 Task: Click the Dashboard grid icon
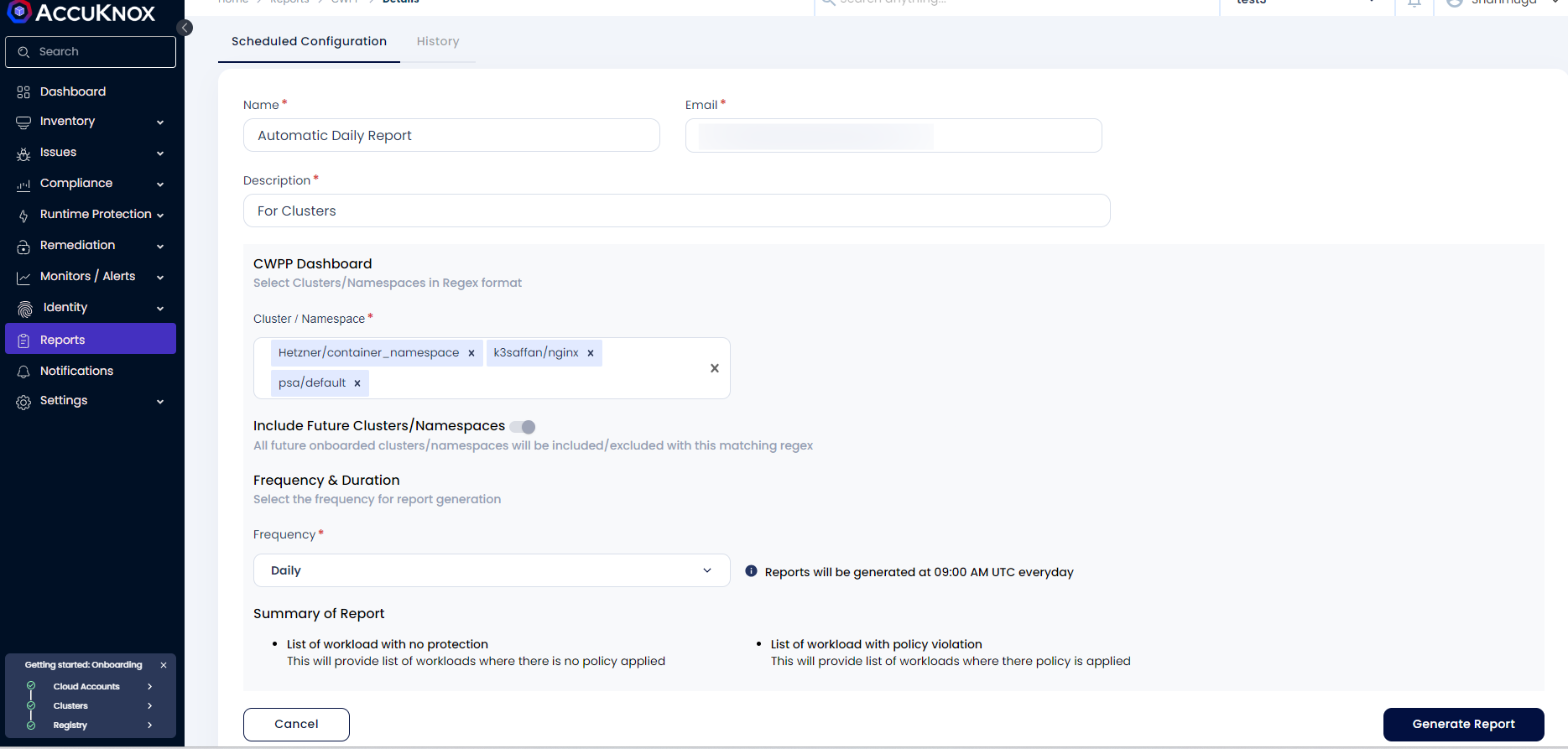23,92
